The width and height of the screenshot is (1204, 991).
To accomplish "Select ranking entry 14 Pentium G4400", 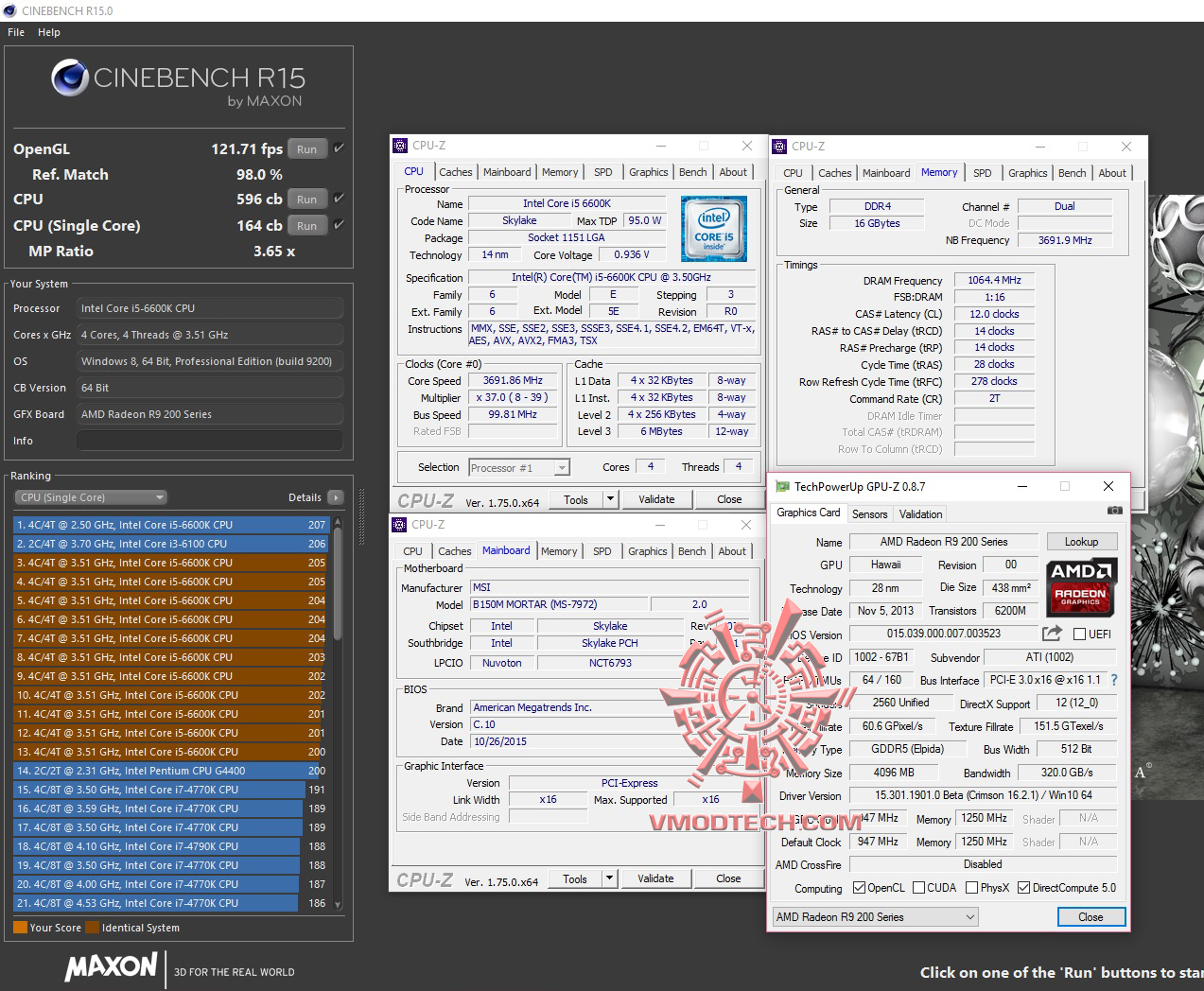I will [x=170, y=771].
